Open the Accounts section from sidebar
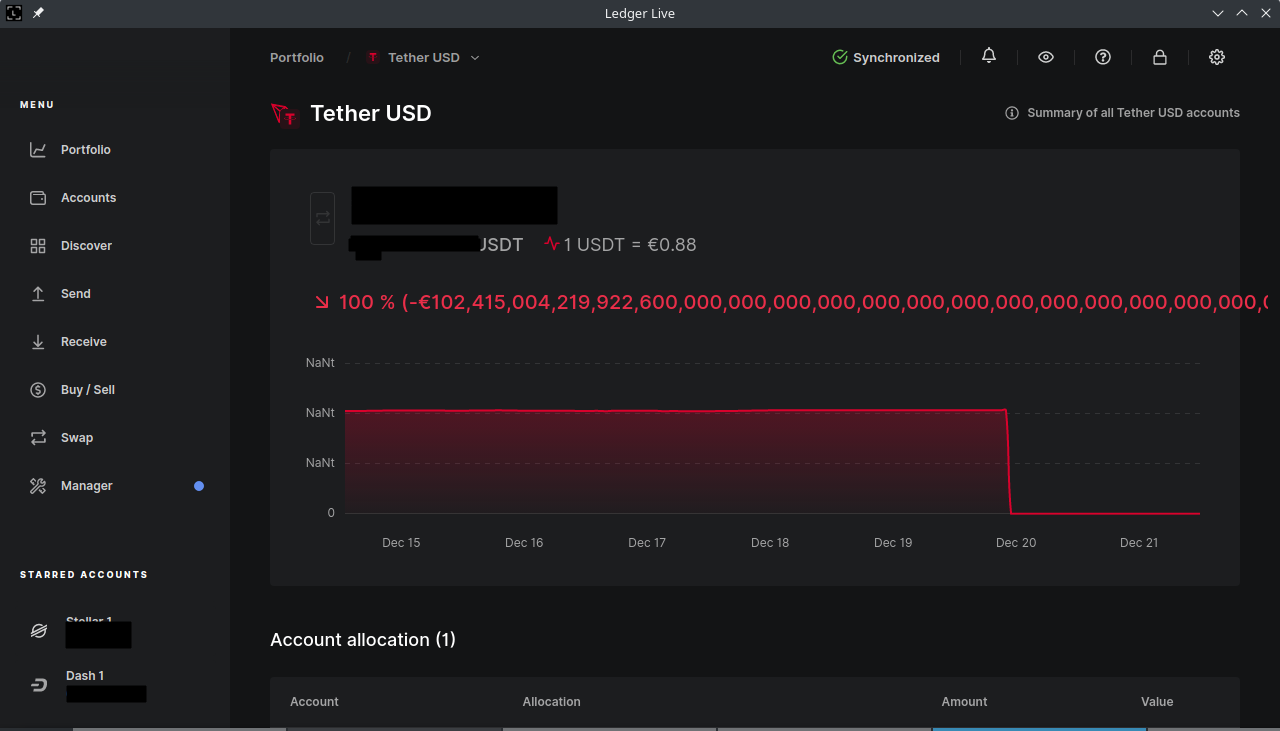1280x731 pixels. [88, 197]
